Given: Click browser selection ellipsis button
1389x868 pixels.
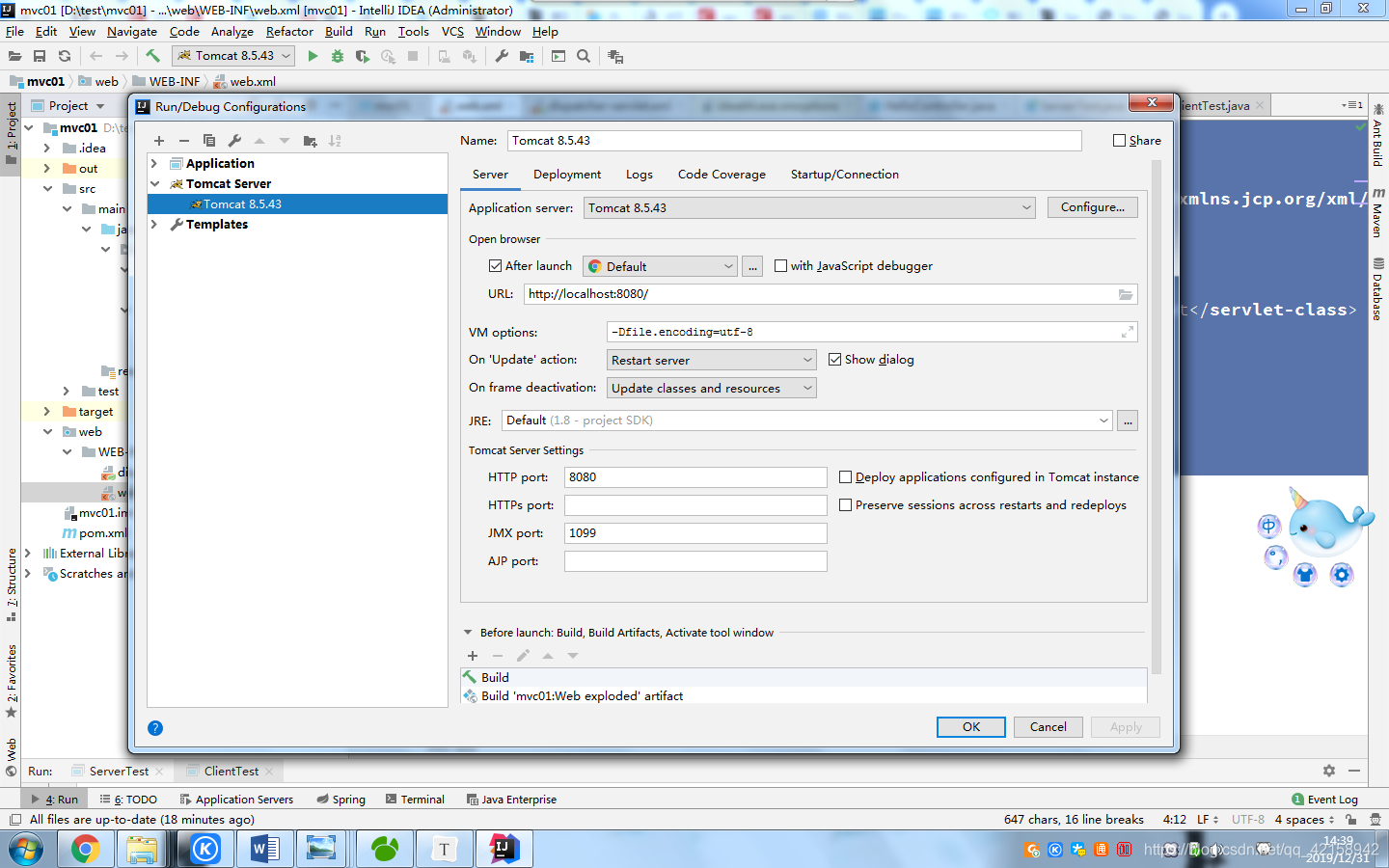Looking at the screenshot, I should (x=752, y=266).
